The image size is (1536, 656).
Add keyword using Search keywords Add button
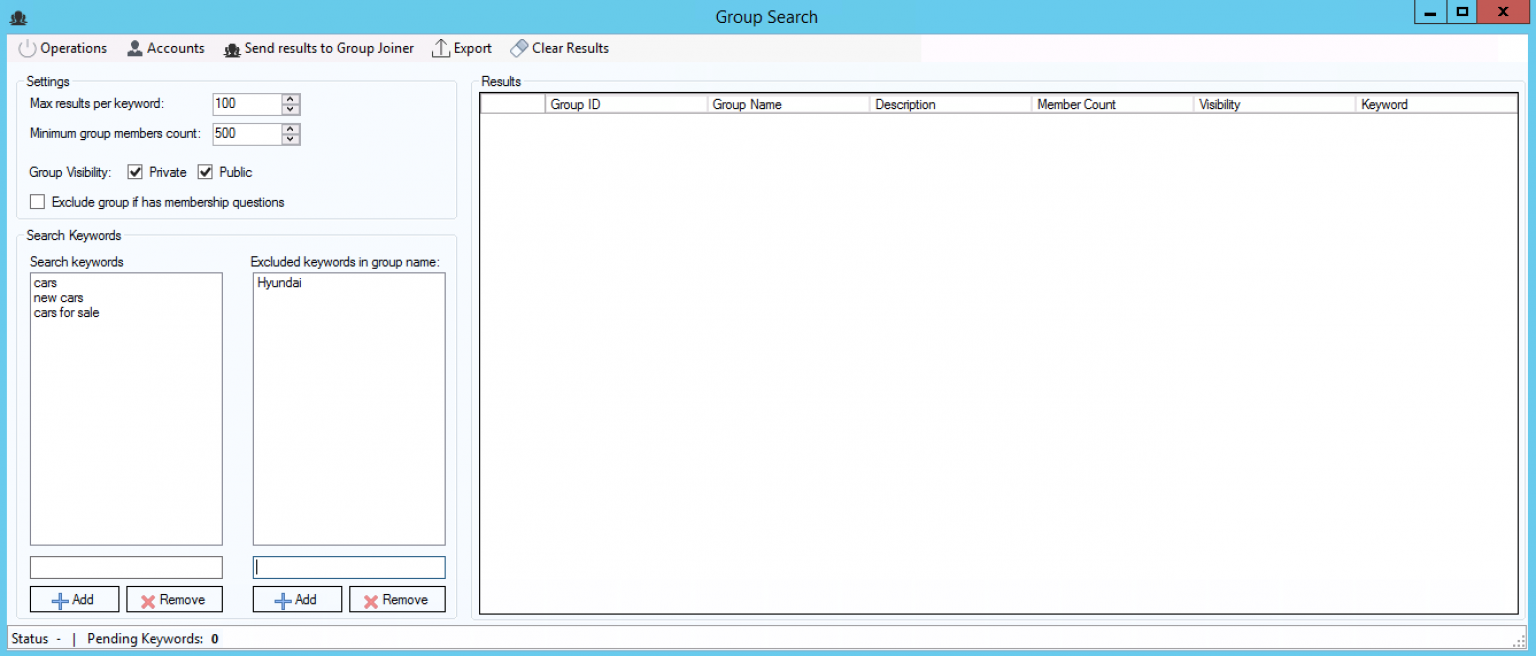(x=74, y=599)
